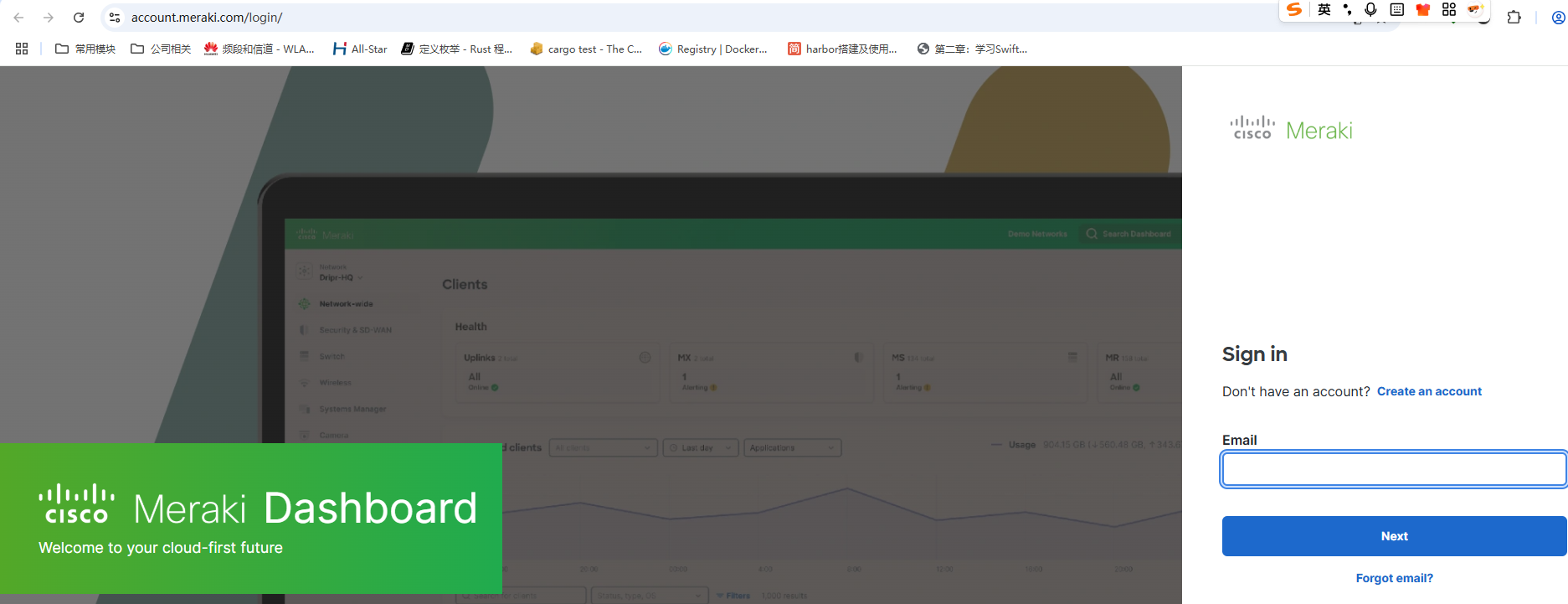Click the Next button

point(1394,536)
